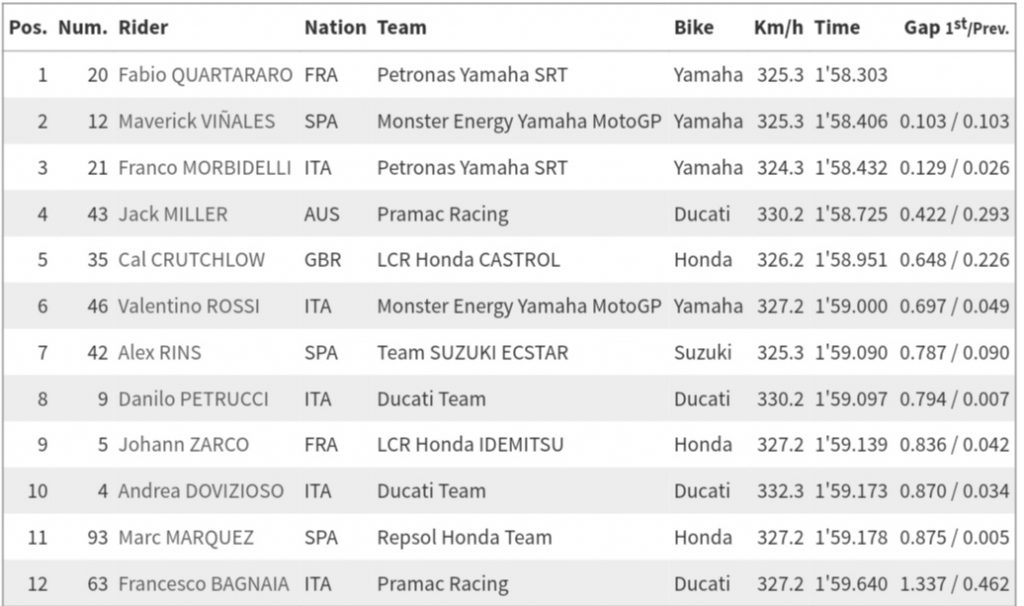
Task: Click the Team column header
Action: (402, 28)
